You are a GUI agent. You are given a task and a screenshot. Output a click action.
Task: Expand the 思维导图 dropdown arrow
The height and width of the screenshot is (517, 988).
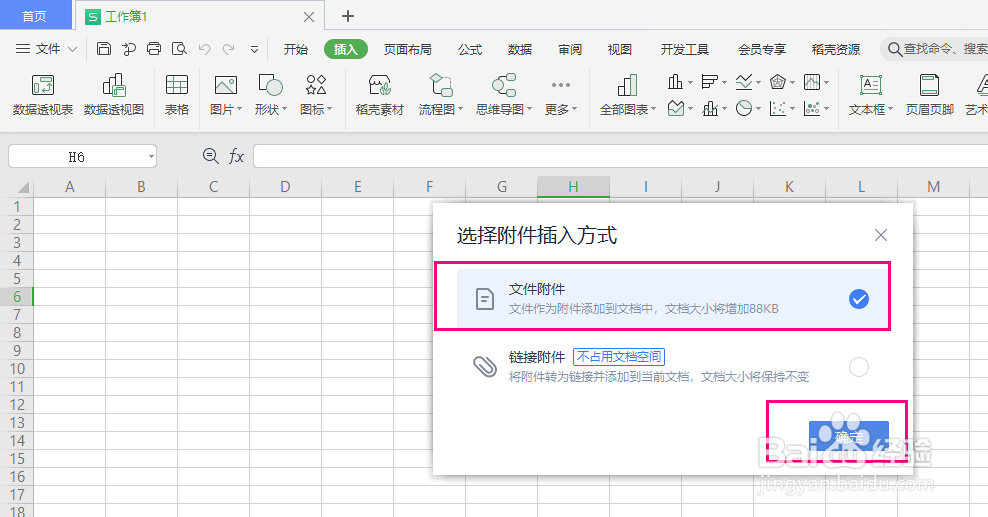coord(529,110)
